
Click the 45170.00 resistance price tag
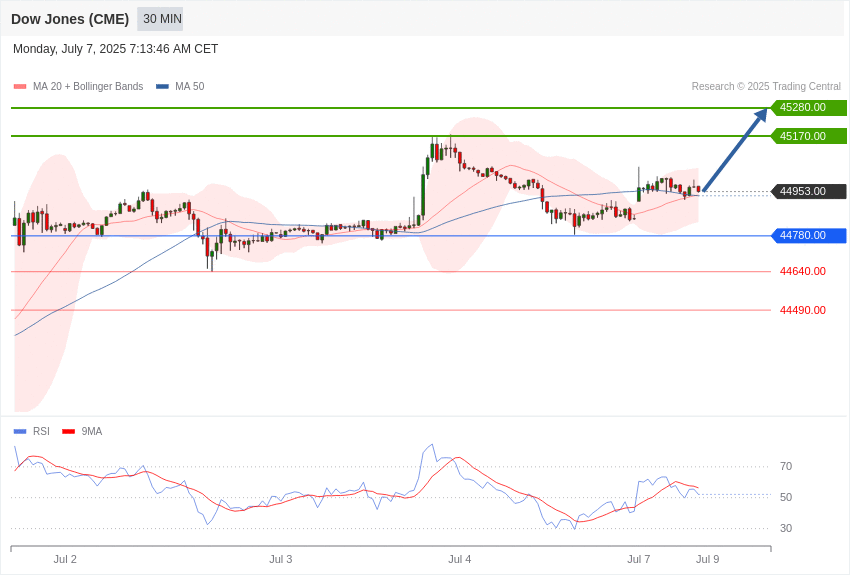click(x=809, y=137)
